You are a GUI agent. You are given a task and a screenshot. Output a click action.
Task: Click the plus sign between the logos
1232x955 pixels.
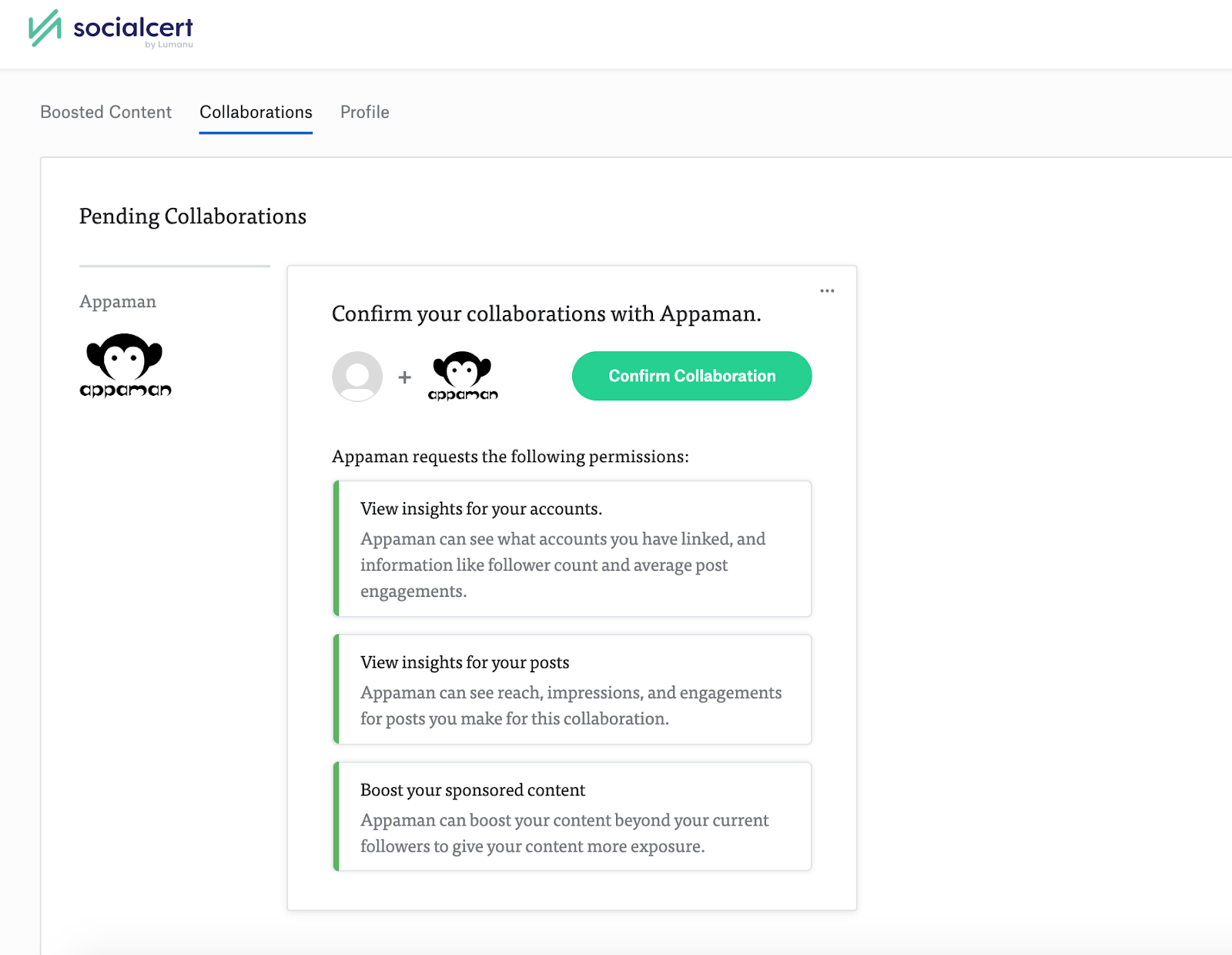404,377
